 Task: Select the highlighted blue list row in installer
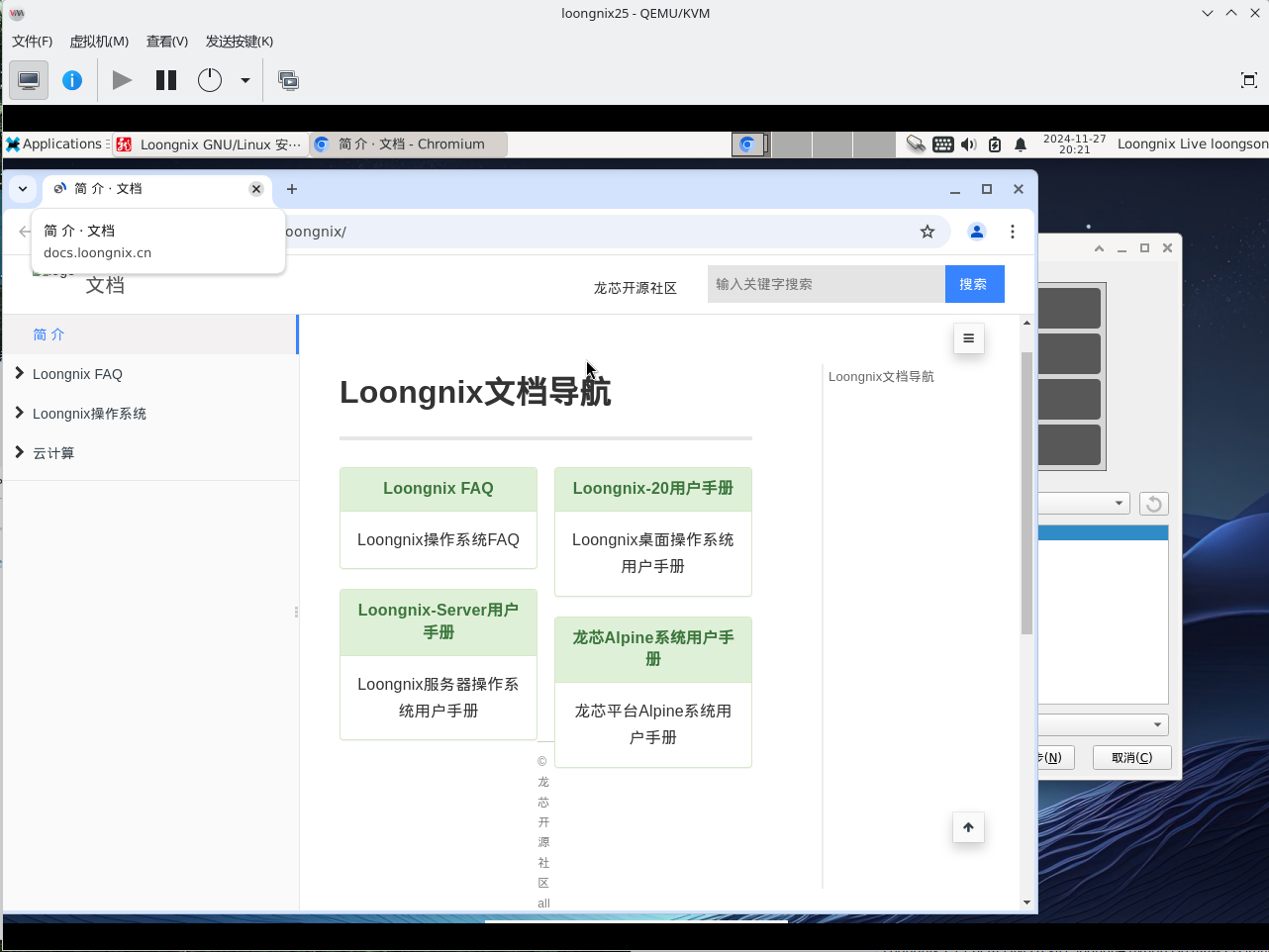tap(1103, 533)
